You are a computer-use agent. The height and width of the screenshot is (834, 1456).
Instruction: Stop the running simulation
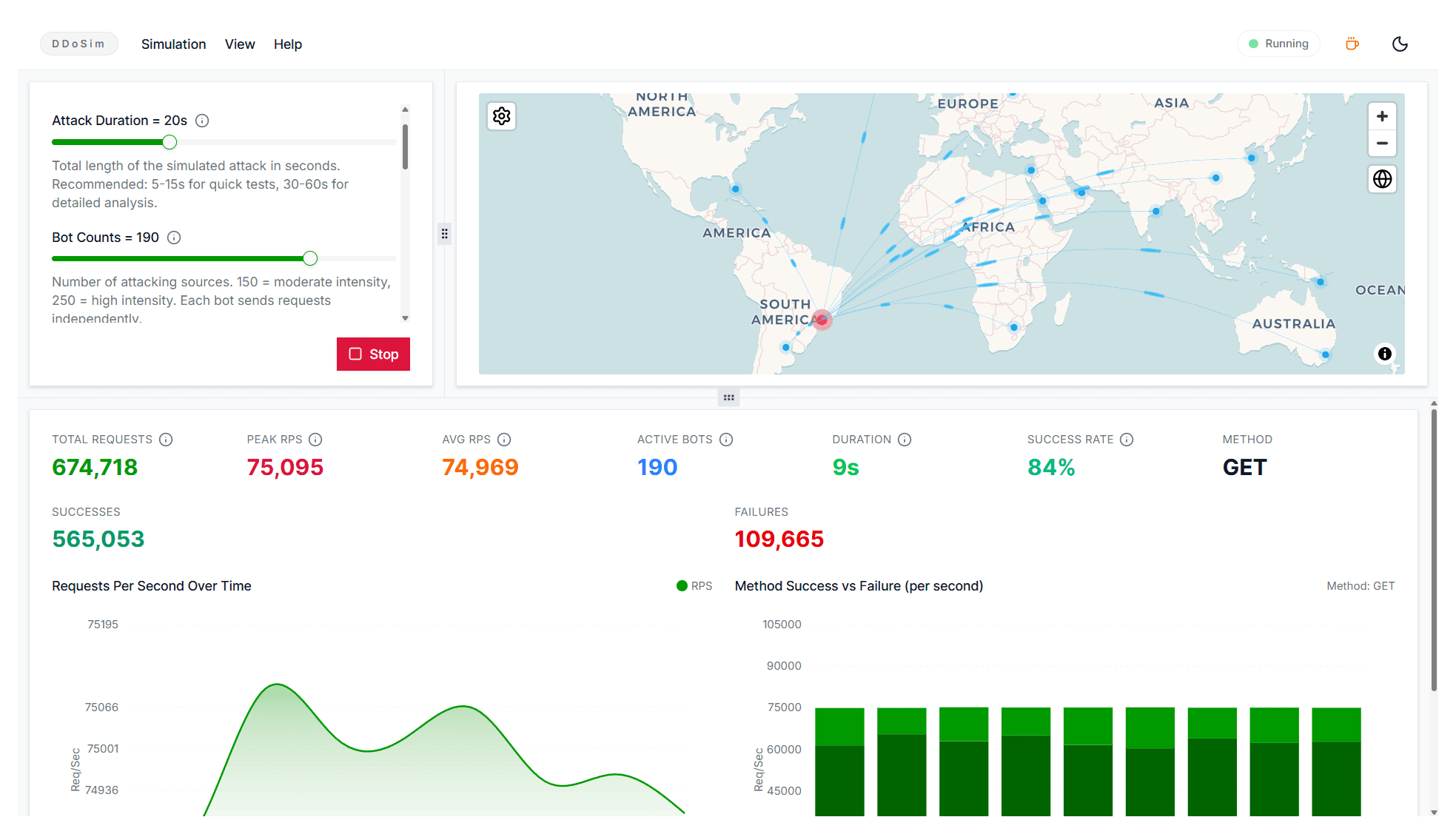tap(373, 354)
